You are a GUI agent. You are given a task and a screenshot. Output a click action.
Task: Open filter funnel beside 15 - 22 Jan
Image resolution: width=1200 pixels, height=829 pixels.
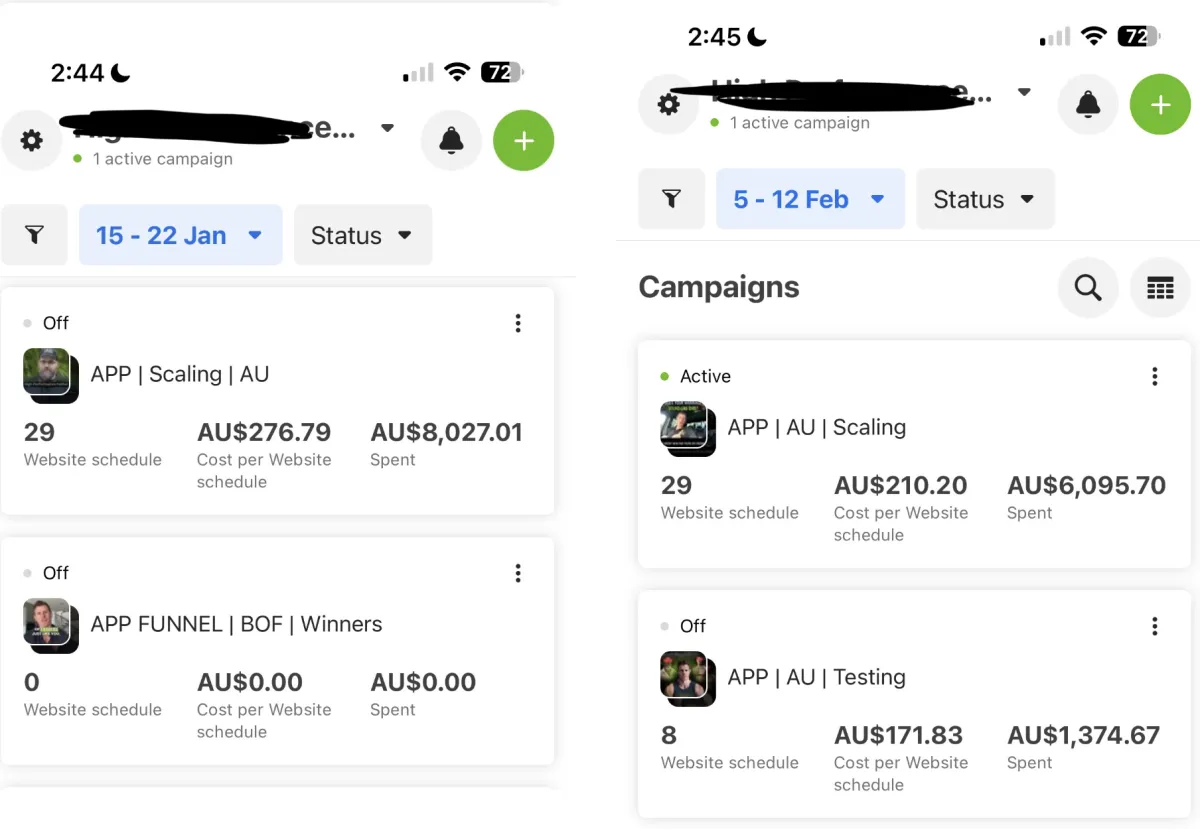pyautogui.click(x=34, y=236)
